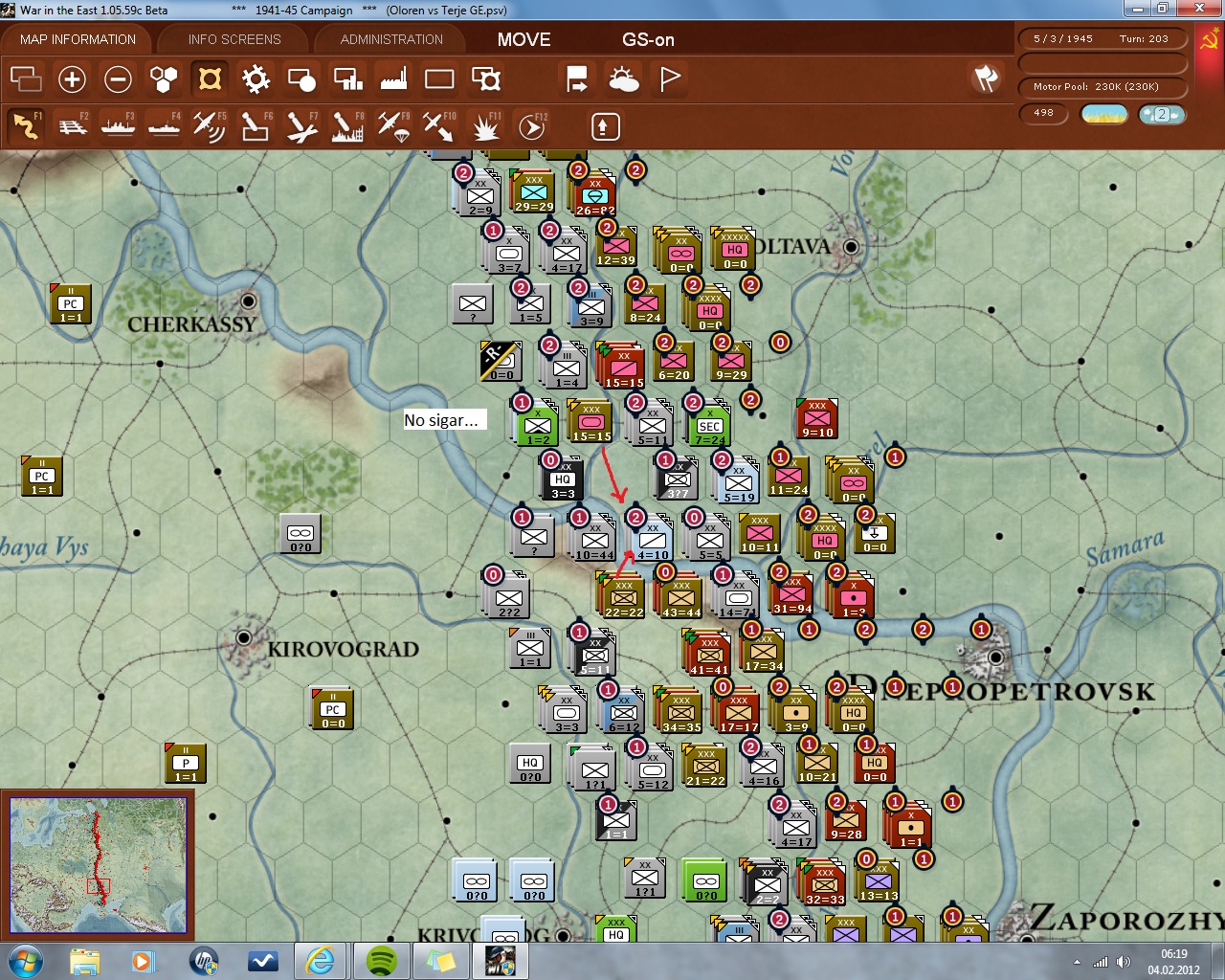The width and height of the screenshot is (1225, 980).
Task: Click the overlapping windows icon in the toolbar
Action: click(x=26, y=78)
